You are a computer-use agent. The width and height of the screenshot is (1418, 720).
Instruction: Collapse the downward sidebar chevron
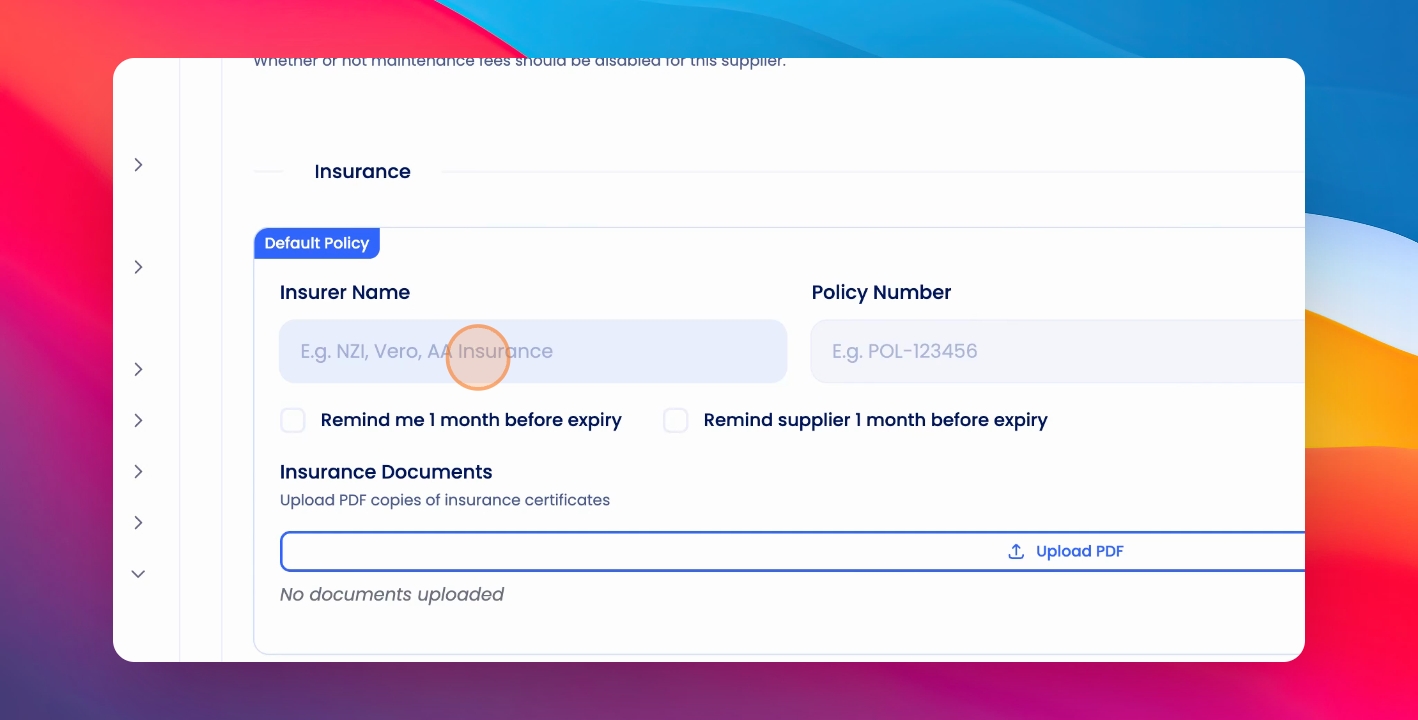[x=139, y=574]
